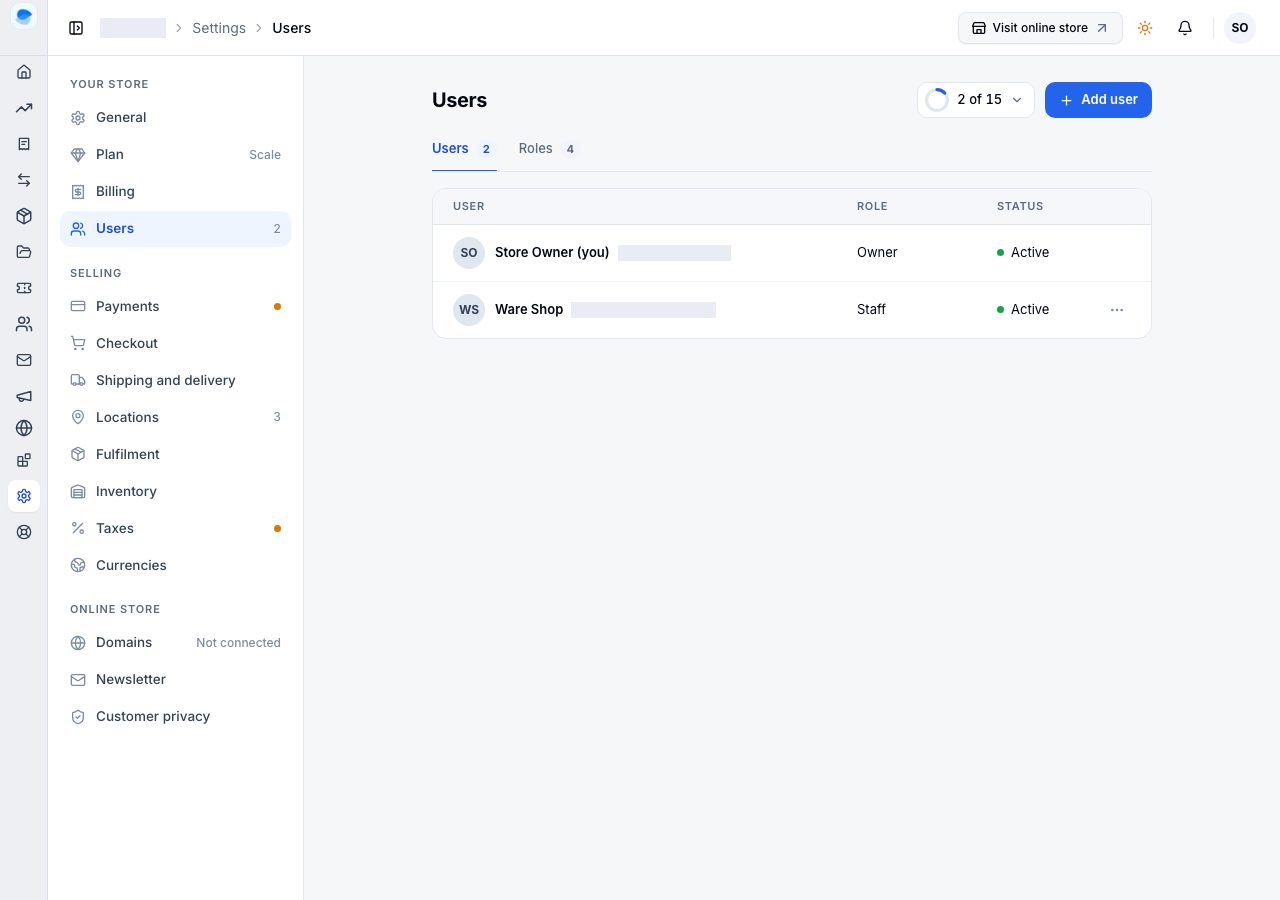Click Active status of Ware Shop
Viewport: 1280px width, 900px height.
tap(1023, 310)
